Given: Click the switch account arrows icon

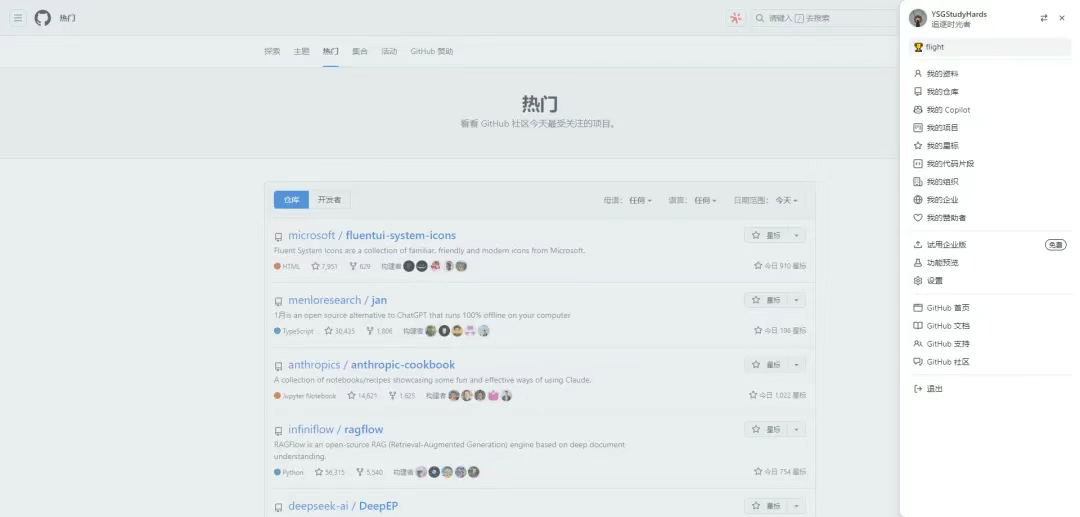Looking at the screenshot, I should tap(1043, 19).
